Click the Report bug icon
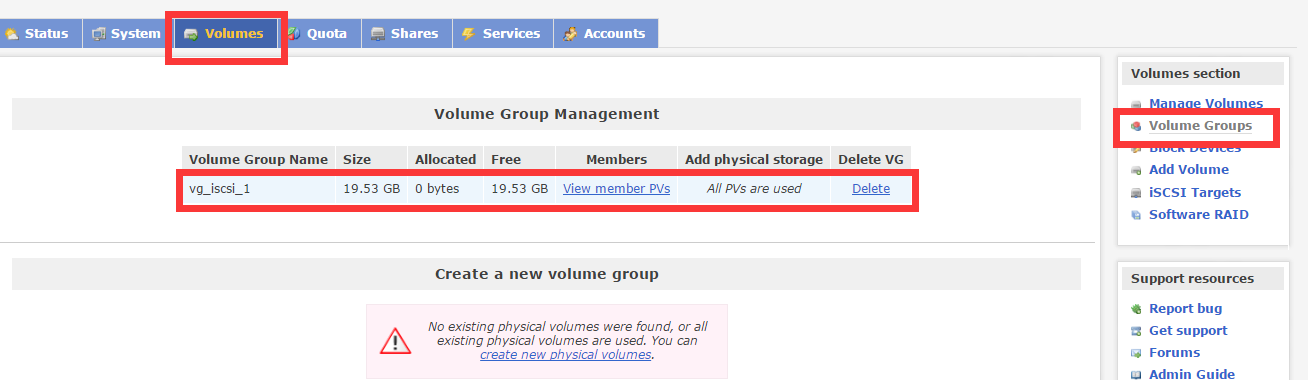1308x380 pixels. [1136, 309]
